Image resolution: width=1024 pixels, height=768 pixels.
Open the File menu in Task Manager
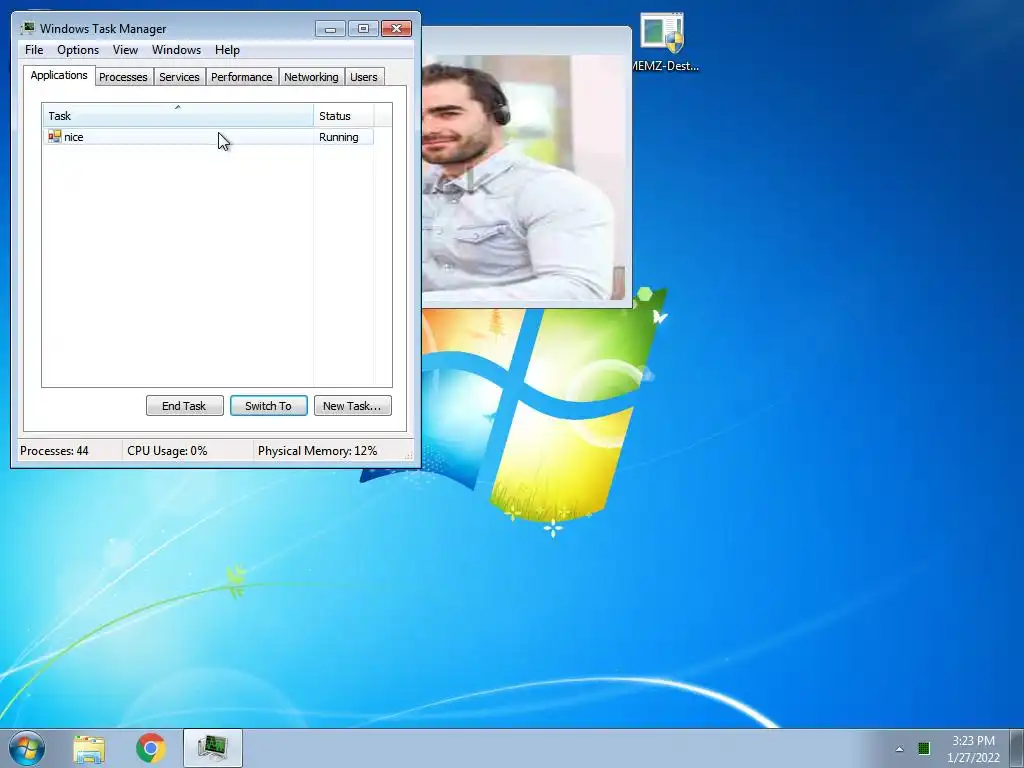pyautogui.click(x=34, y=50)
